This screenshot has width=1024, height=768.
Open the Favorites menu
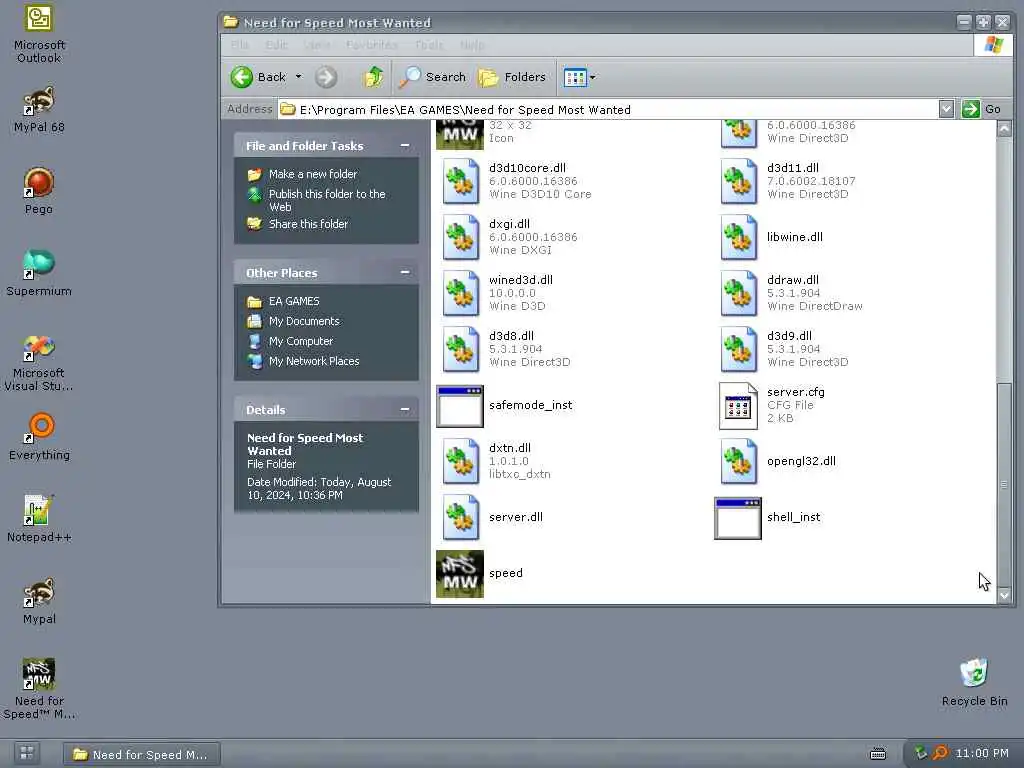[x=372, y=45]
